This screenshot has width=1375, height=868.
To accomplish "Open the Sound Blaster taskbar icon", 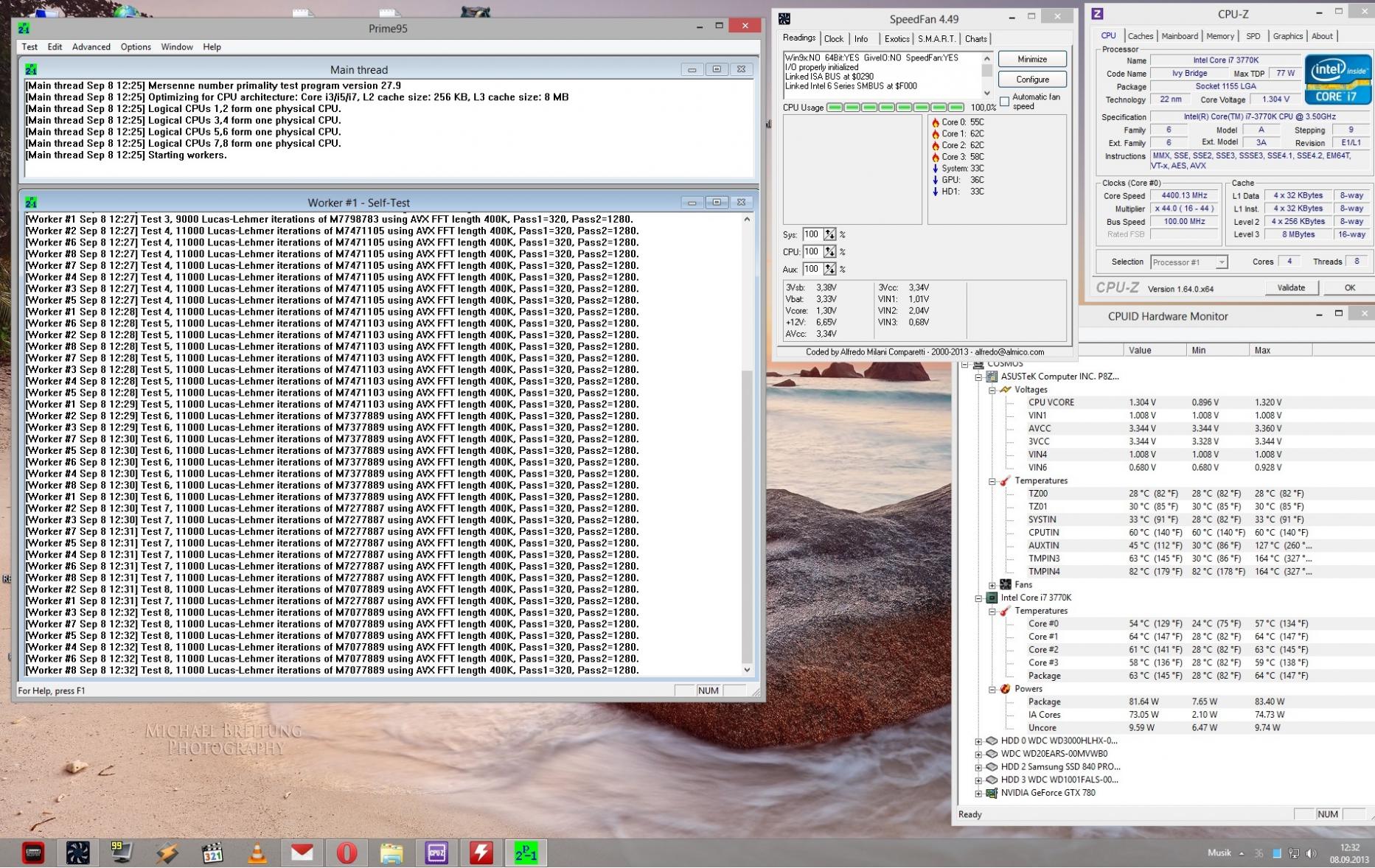I will pyautogui.click(x=33, y=853).
